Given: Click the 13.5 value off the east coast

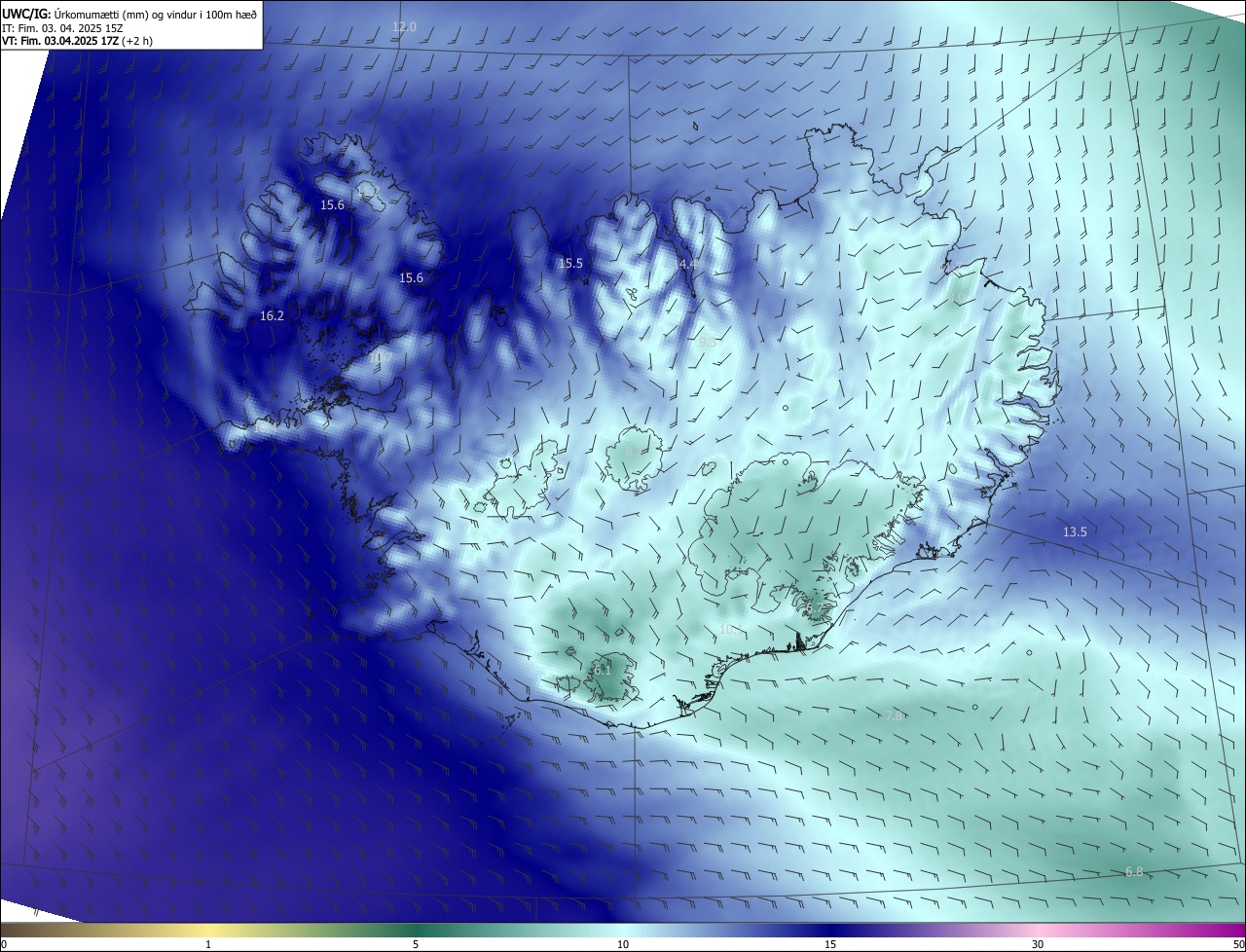Looking at the screenshot, I should coord(1075,531).
